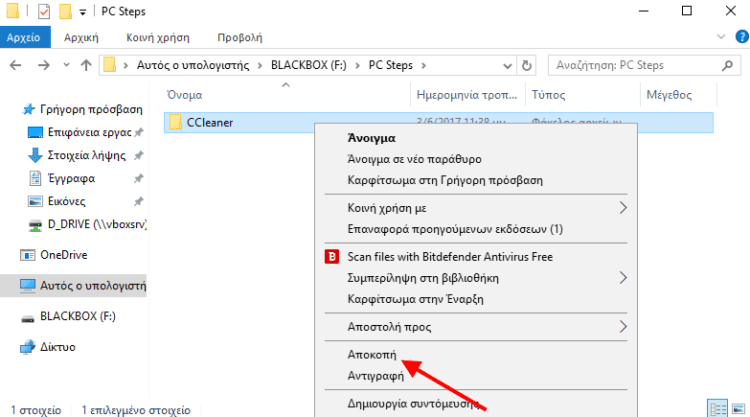Refresh the current folder
This screenshot has height=417, width=750.
527,66
